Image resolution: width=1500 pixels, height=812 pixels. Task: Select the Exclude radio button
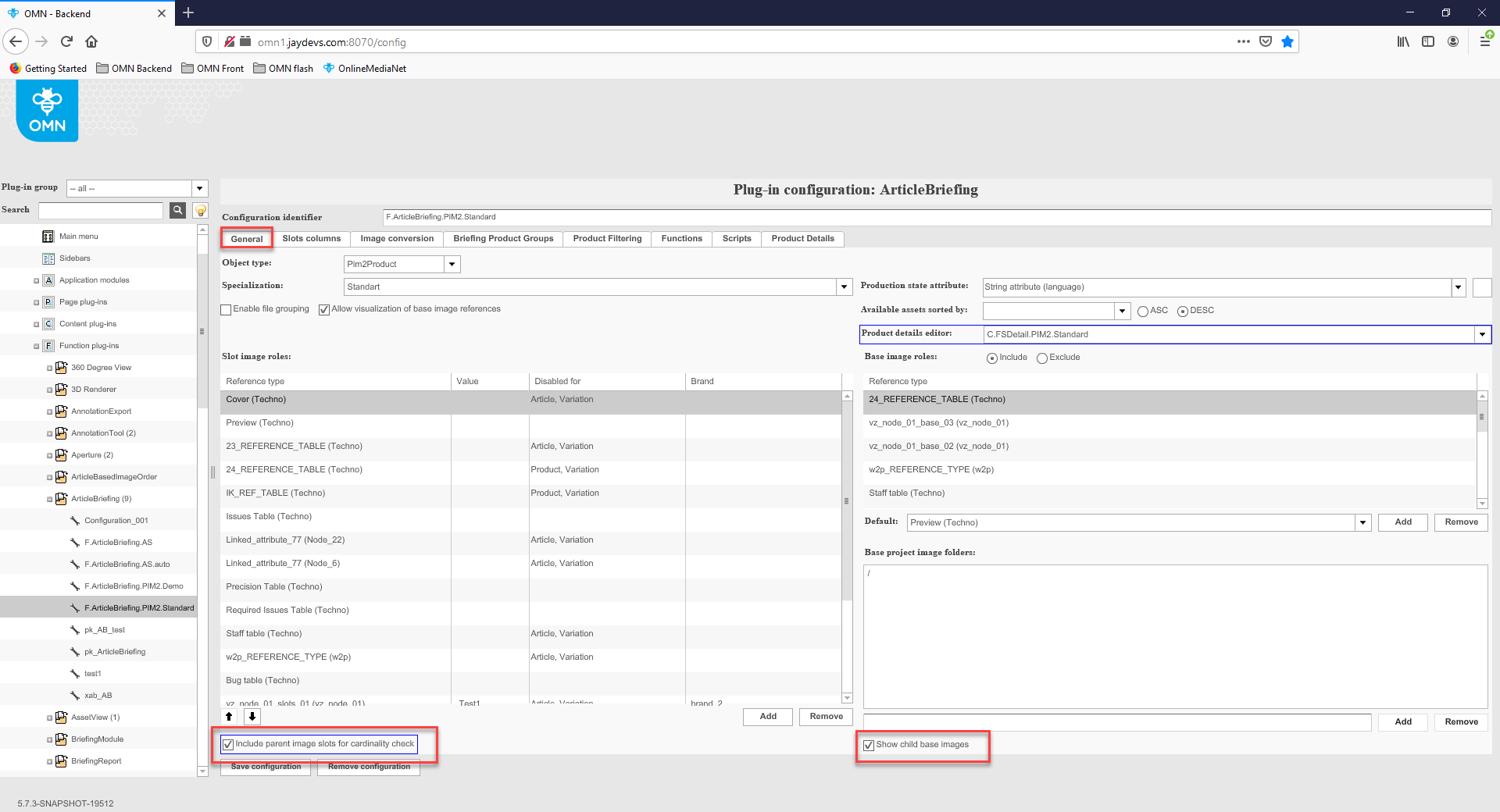(1041, 358)
